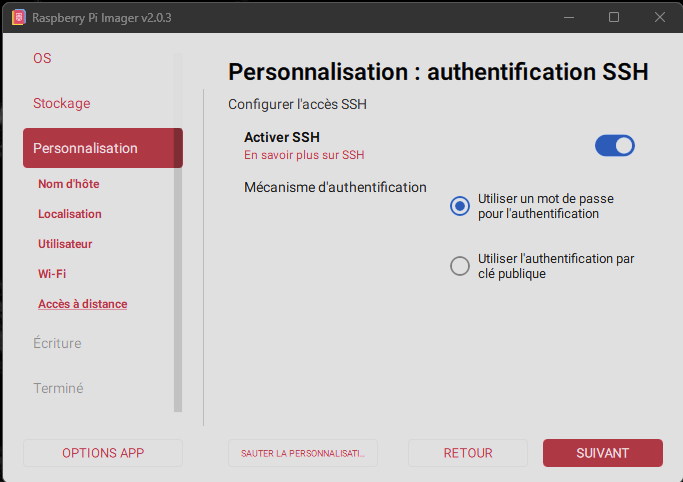Open OPTIONS APP settings

pyautogui.click(x=103, y=453)
